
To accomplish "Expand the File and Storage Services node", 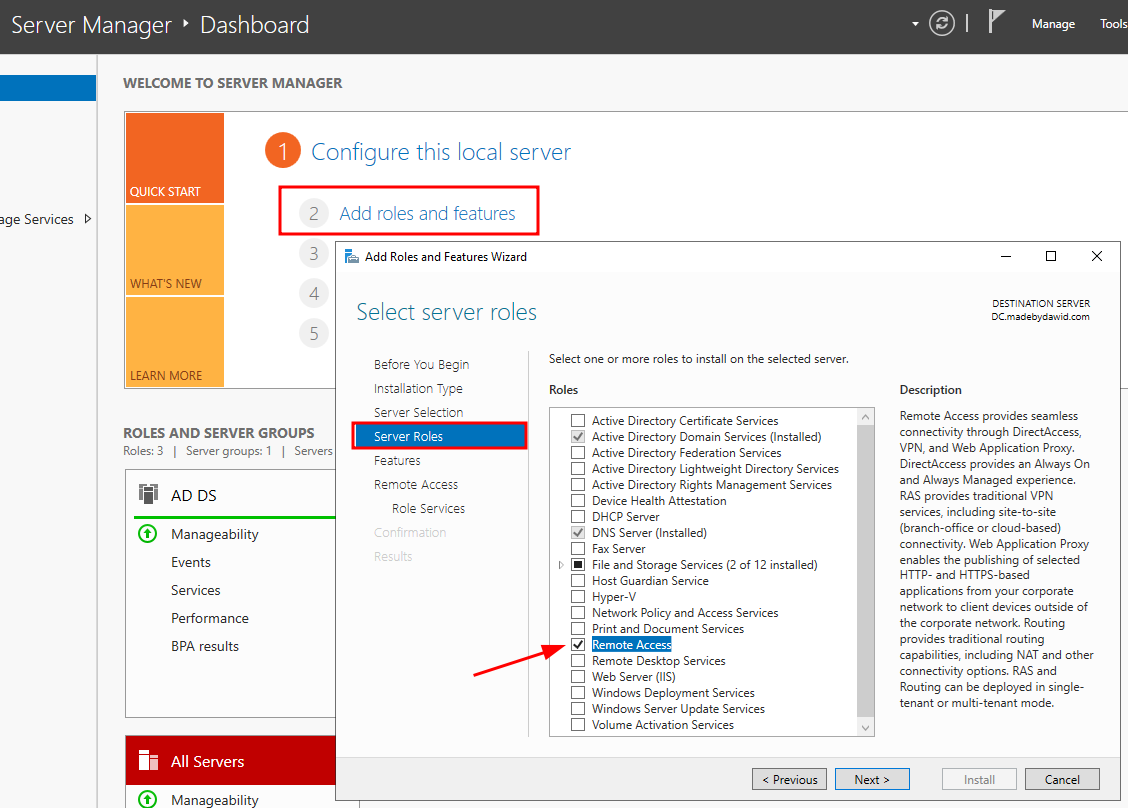I will pos(561,566).
